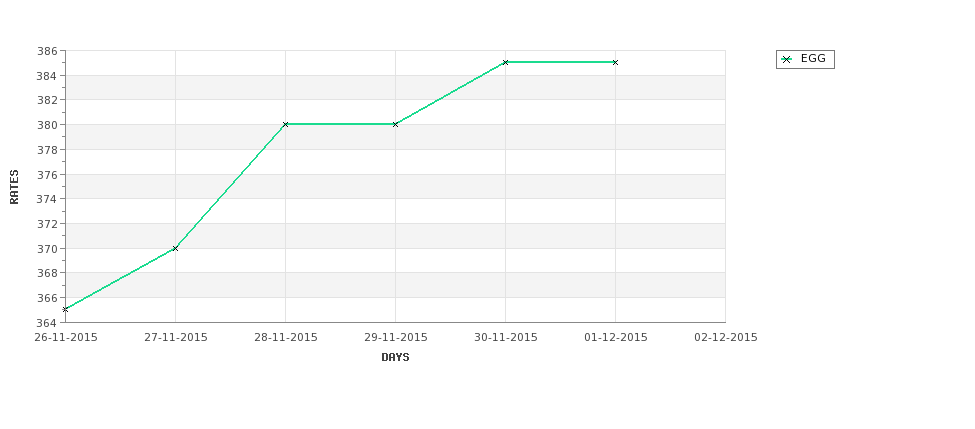Click the EGG legend label
975x429 pixels.
point(813,58)
